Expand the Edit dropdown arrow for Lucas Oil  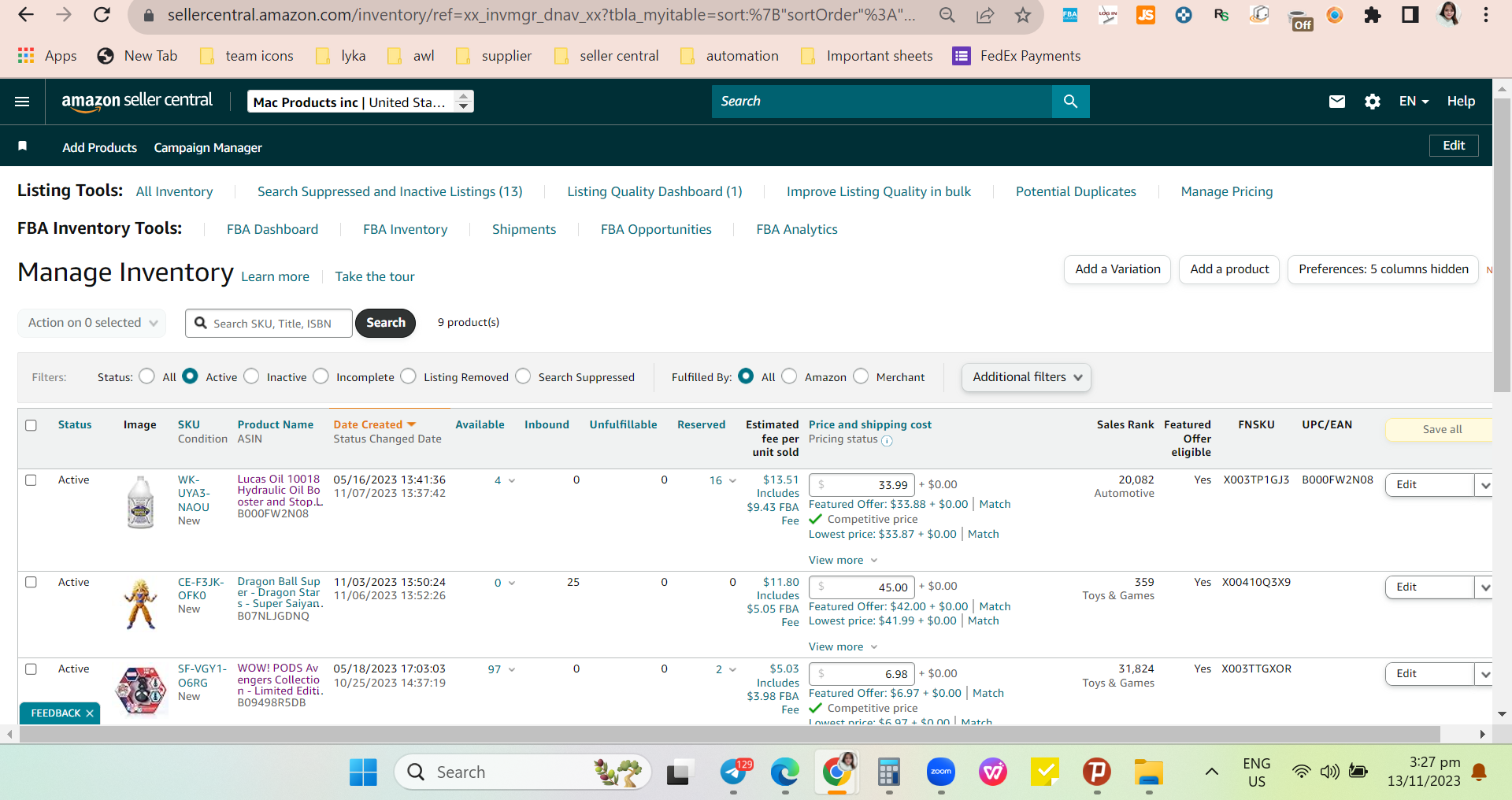coord(1484,485)
